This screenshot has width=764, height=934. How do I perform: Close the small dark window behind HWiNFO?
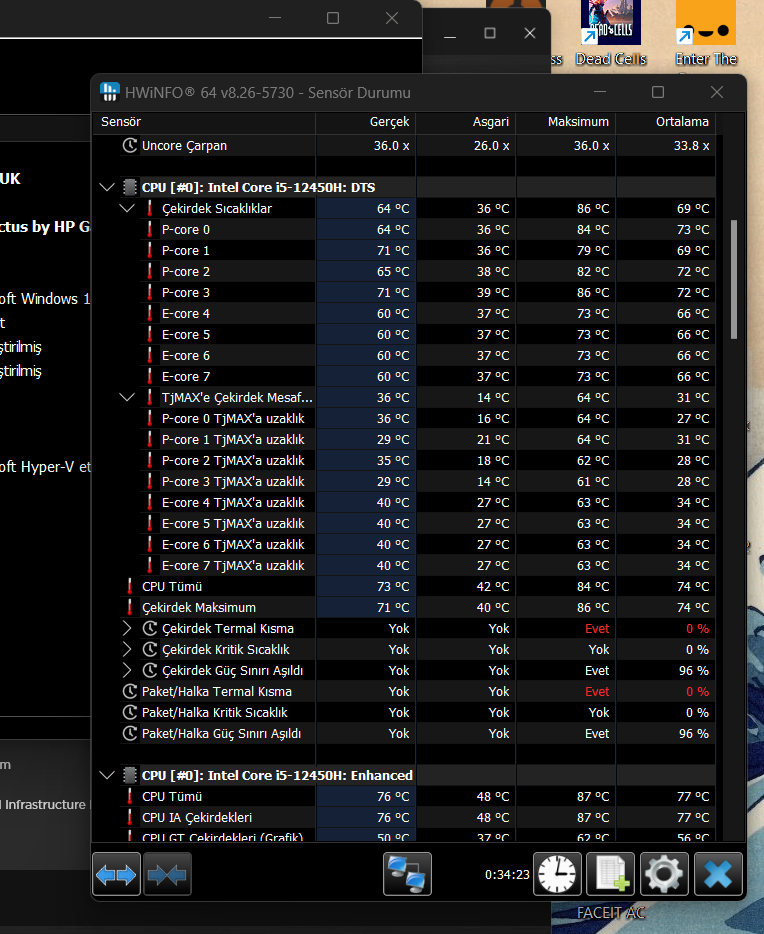530,33
